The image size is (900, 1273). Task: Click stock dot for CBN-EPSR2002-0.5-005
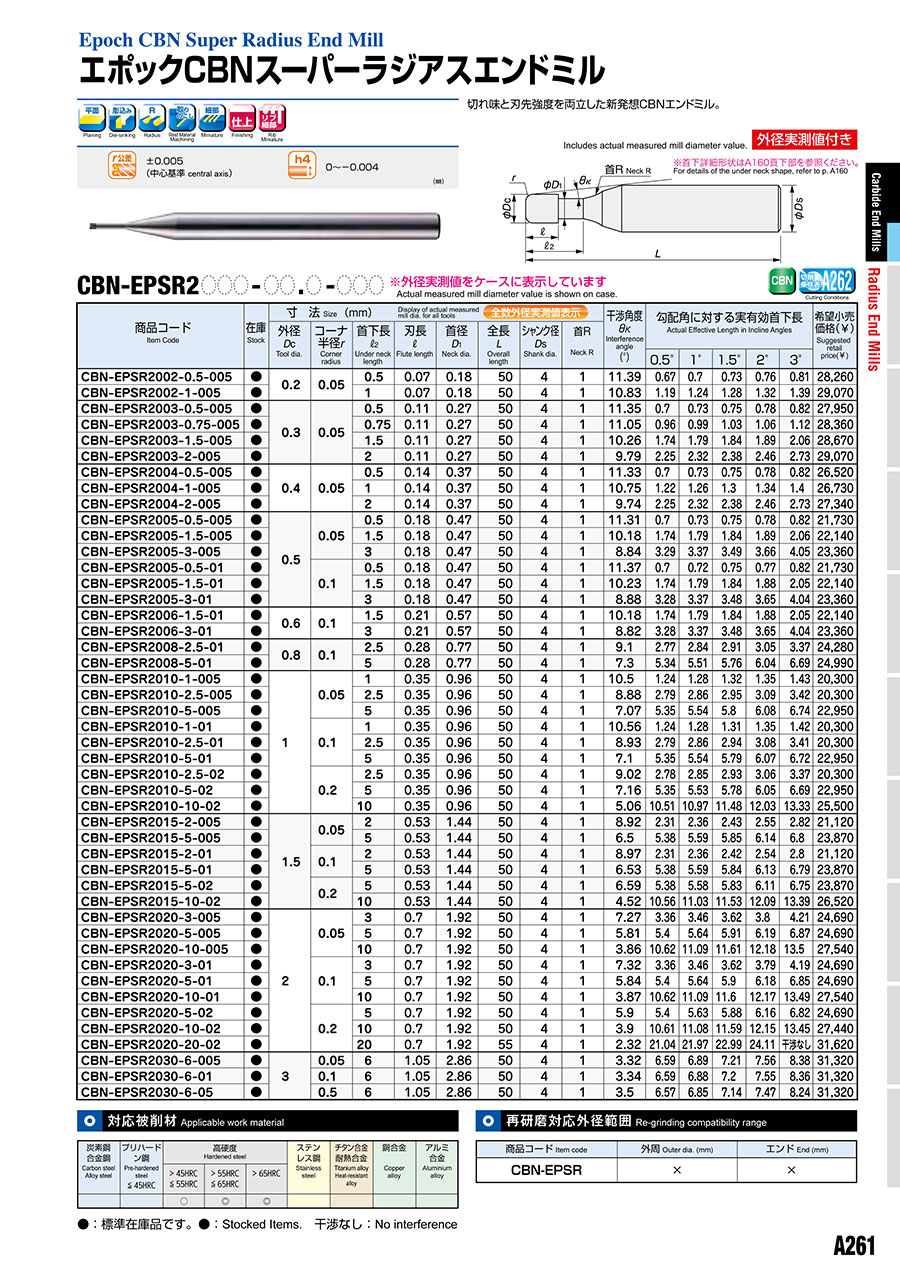point(256,377)
